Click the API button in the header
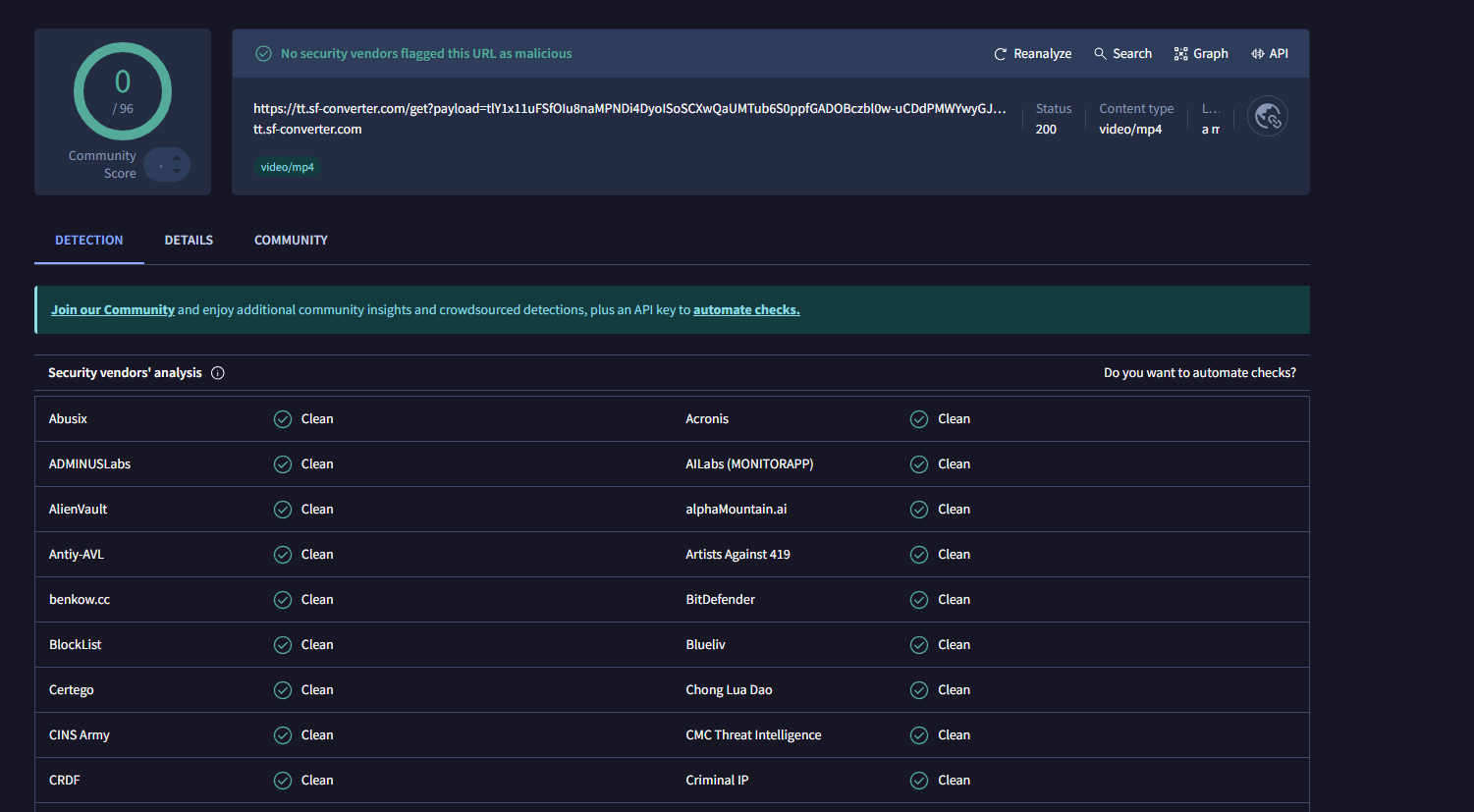The height and width of the screenshot is (812, 1474). pyautogui.click(x=1270, y=54)
